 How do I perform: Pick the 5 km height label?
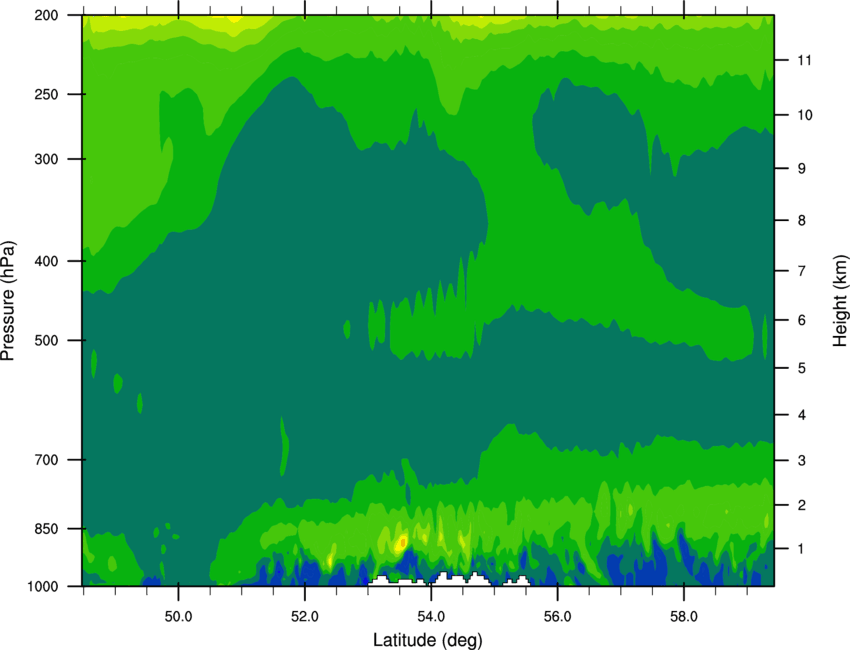click(x=802, y=369)
